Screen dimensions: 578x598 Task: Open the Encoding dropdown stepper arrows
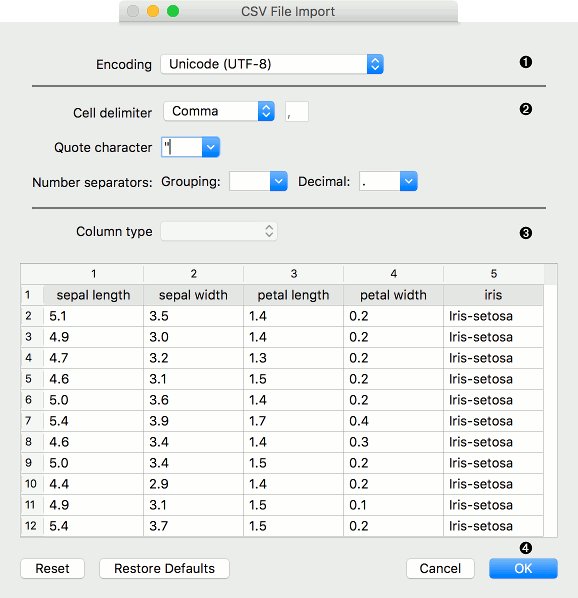pos(375,64)
